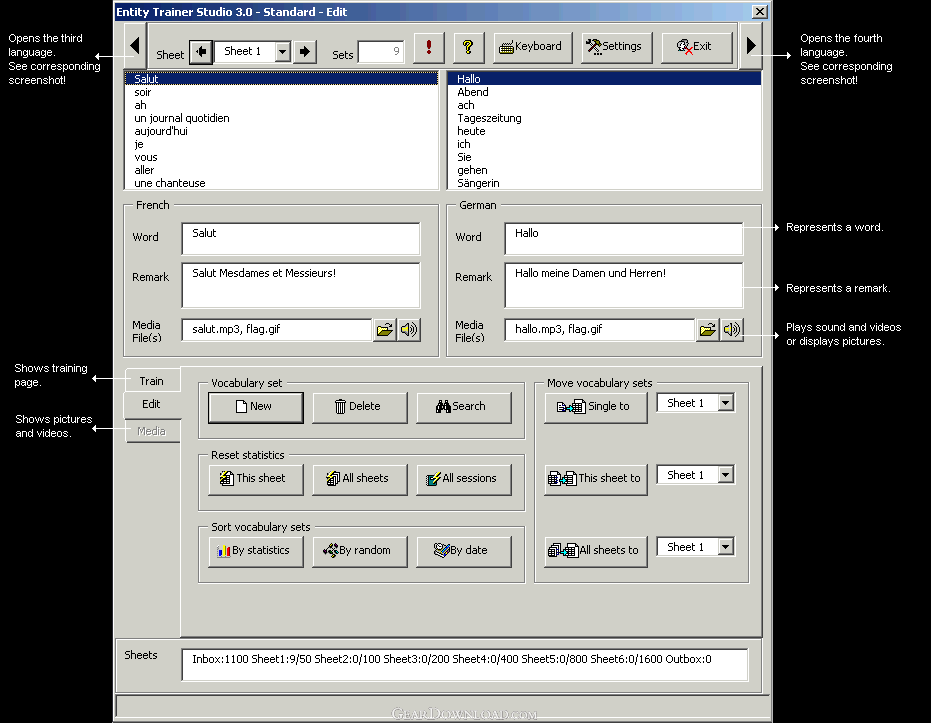Viewport: 931px width, 723px height.
Task: Open the third language with left triangle
Action: tap(135, 46)
